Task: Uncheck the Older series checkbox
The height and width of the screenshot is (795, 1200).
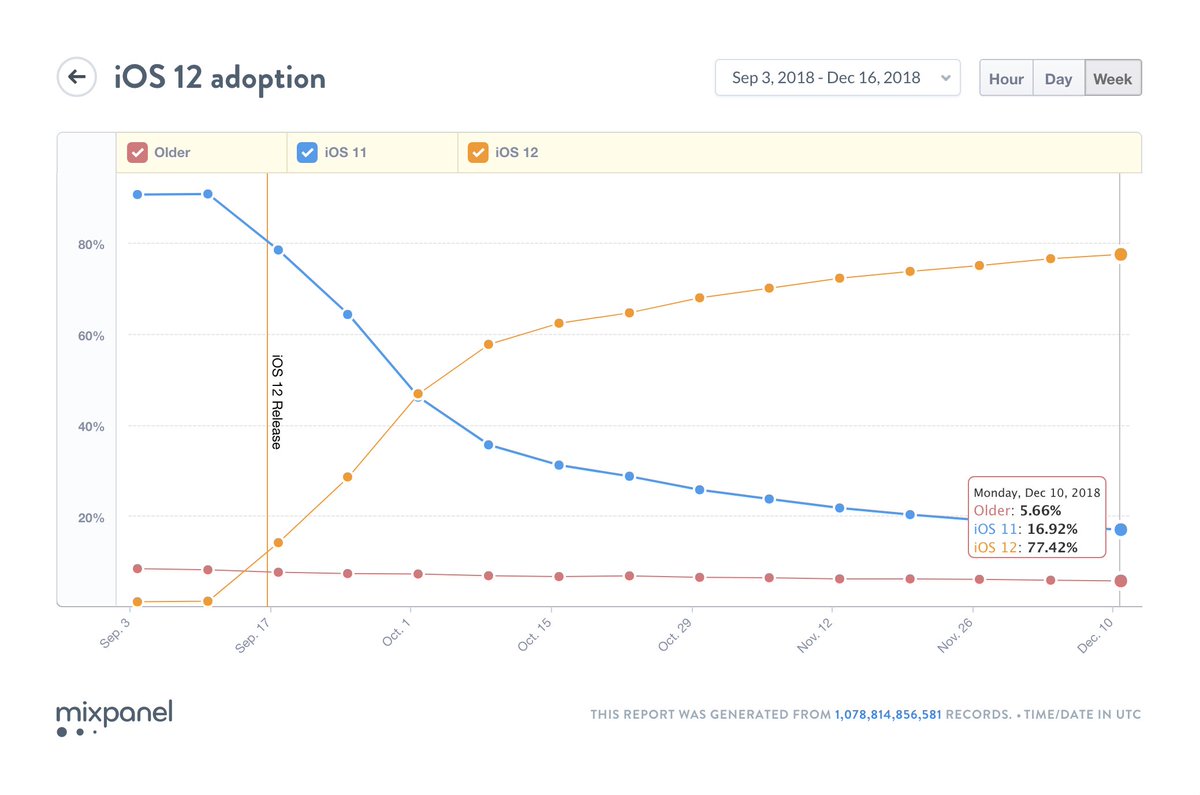Action: tap(137, 153)
